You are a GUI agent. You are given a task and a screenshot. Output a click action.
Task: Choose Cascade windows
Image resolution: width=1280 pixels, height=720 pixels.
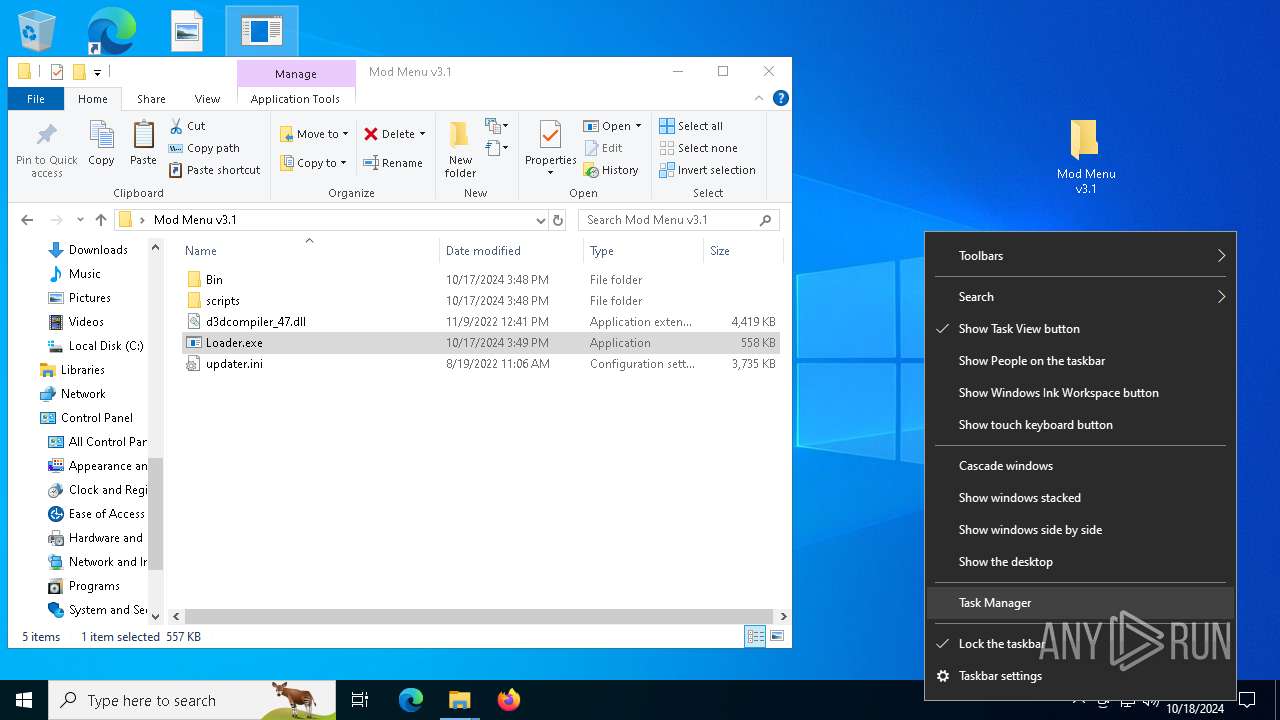click(1081, 466)
